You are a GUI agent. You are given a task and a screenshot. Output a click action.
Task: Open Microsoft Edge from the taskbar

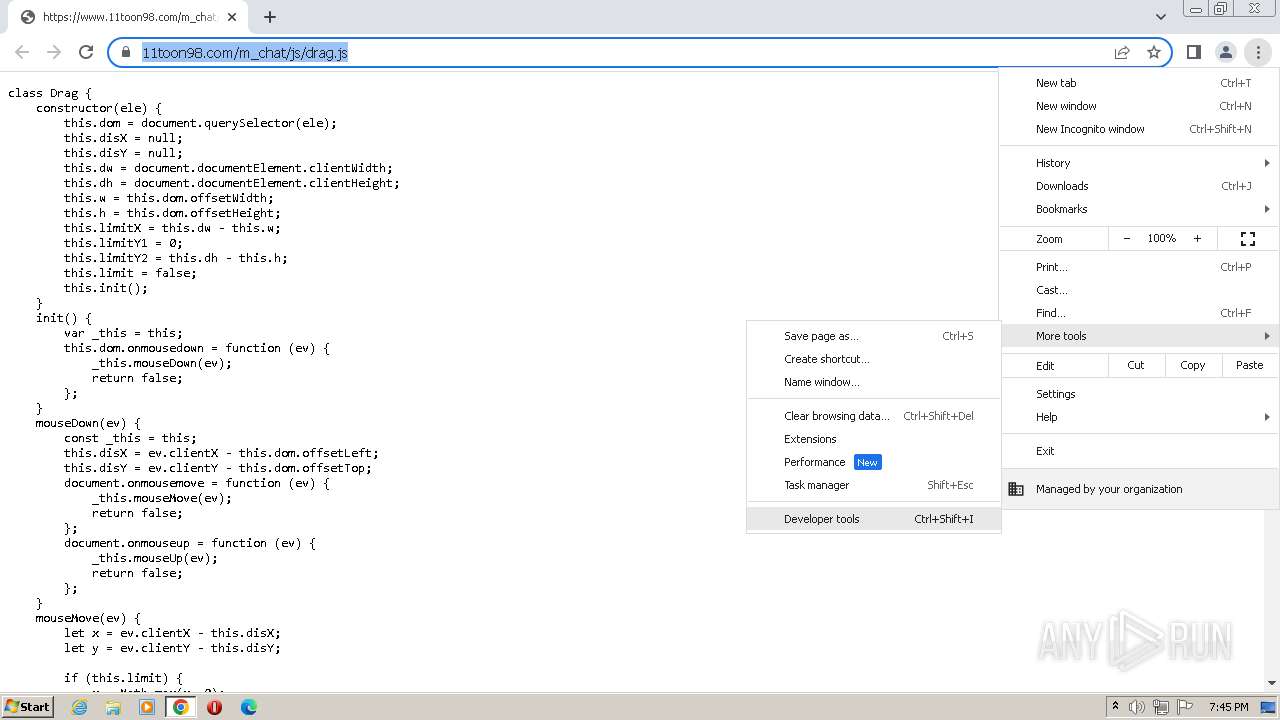tap(248, 707)
